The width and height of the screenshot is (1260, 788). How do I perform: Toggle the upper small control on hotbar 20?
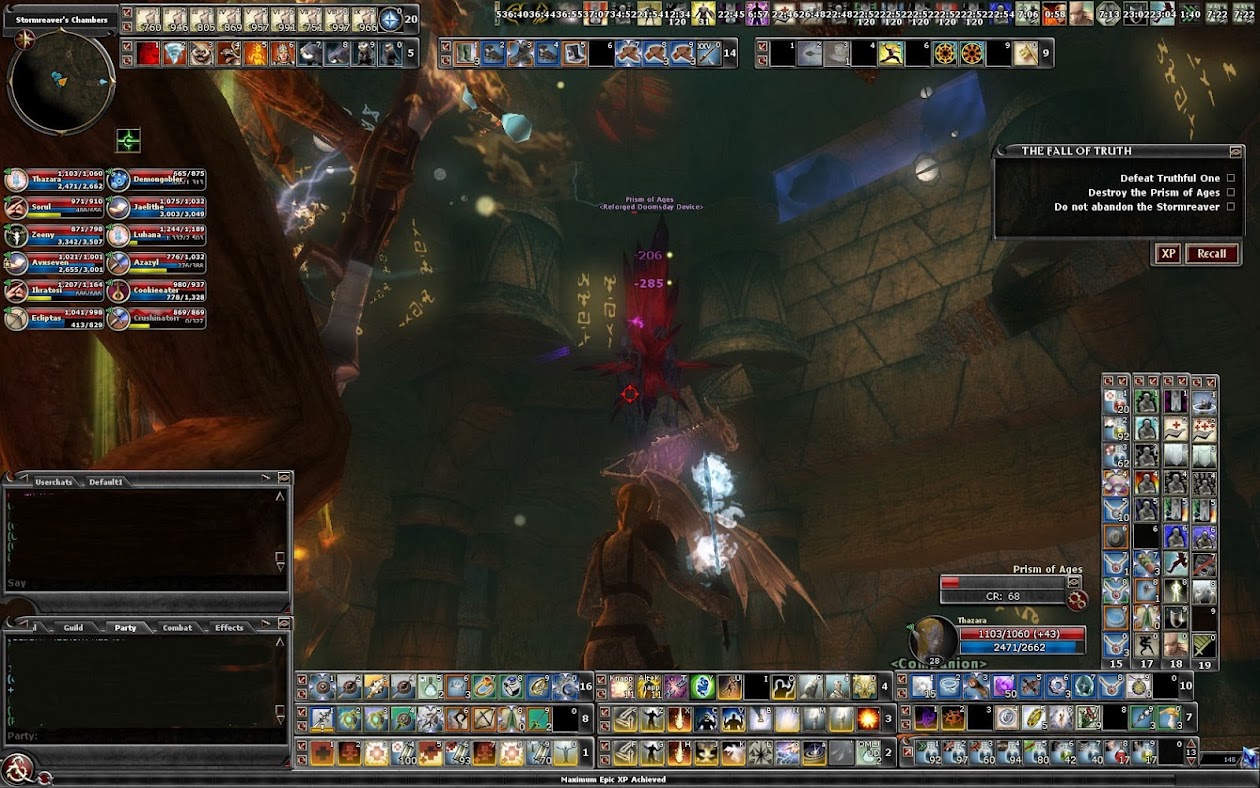[127, 13]
